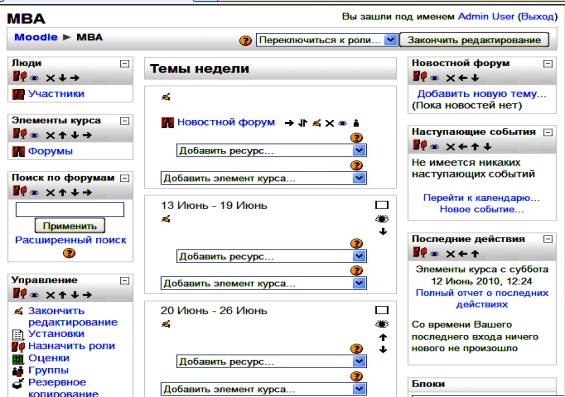This screenshot has width=565, height=397.
Task: Move Люди block down with arrow
Action: click(62, 77)
